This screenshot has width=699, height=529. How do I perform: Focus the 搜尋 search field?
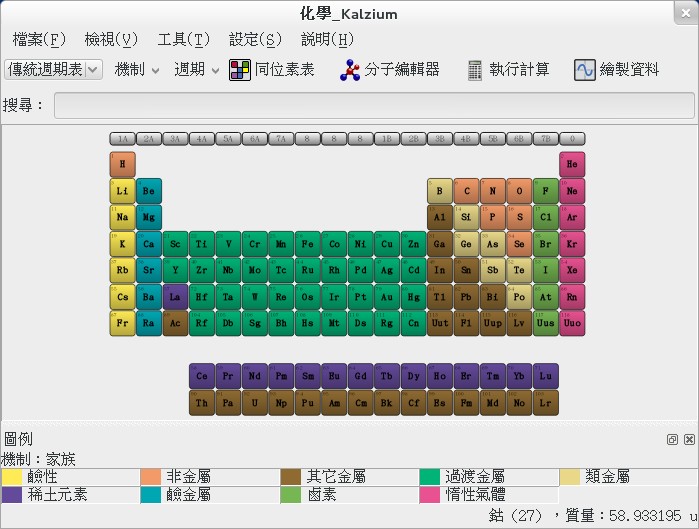[374, 106]
